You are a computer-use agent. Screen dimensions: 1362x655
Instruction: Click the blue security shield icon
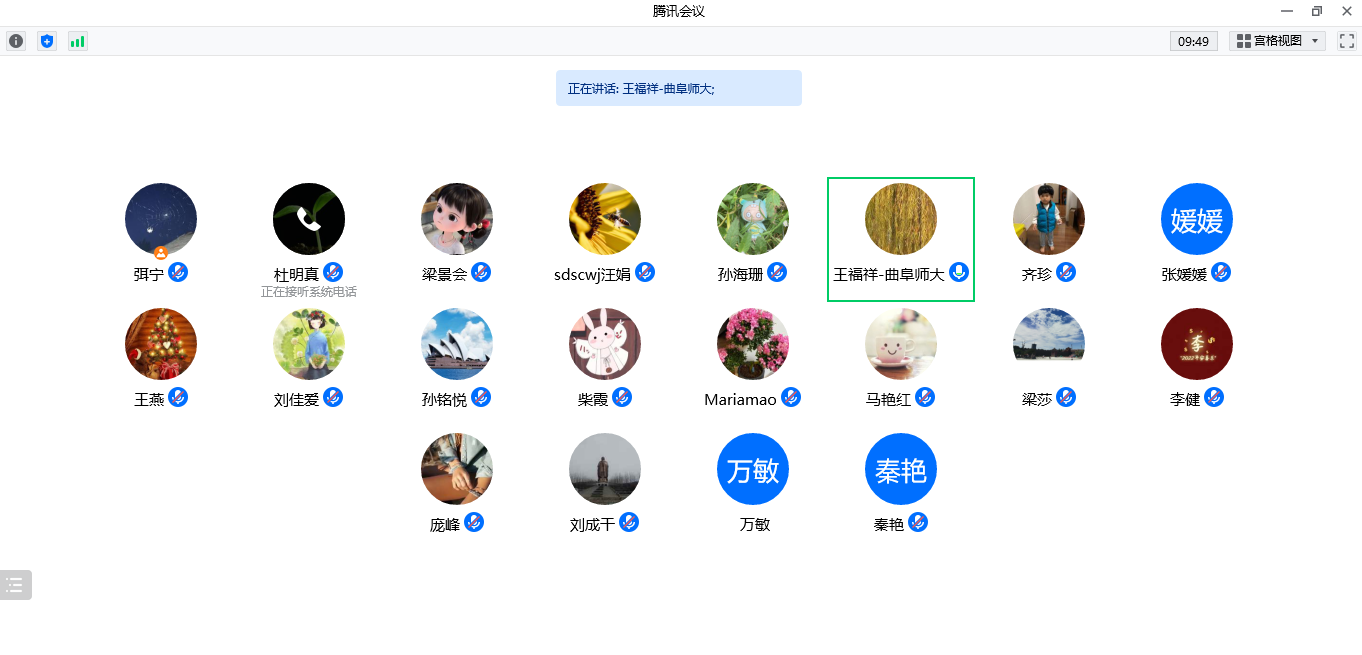(47, 41)
